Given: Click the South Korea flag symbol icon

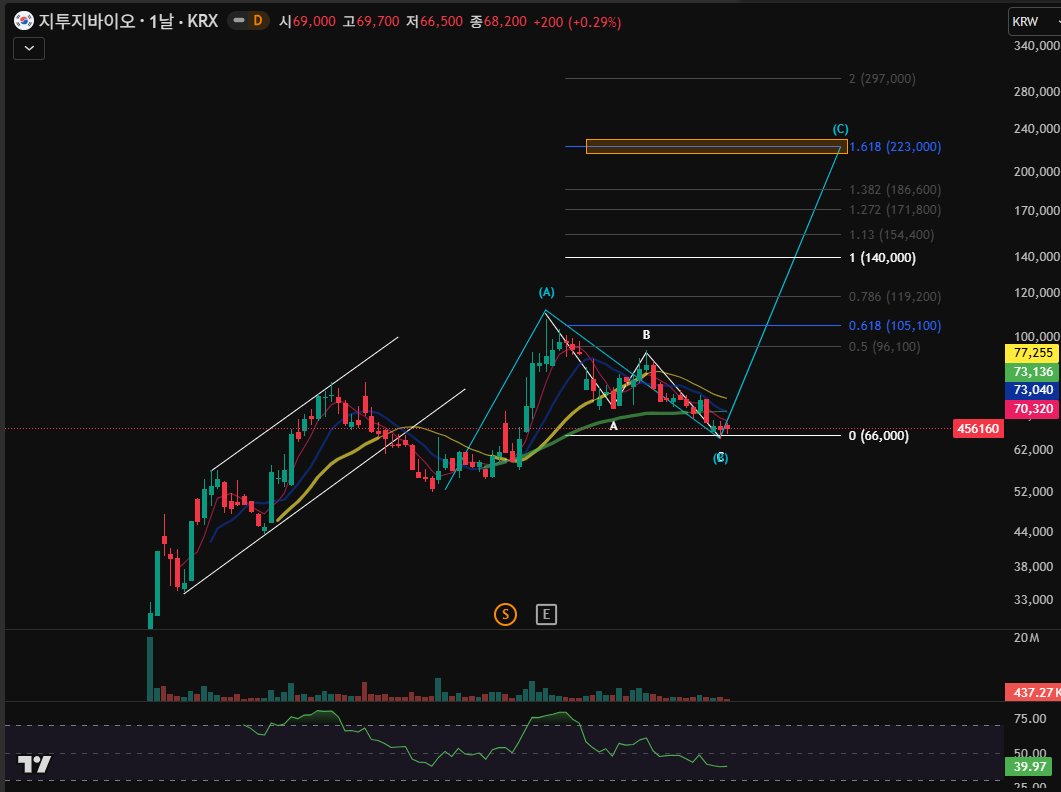Looking at the screenshot, I should pyautogui.click(x=24, y=21).
